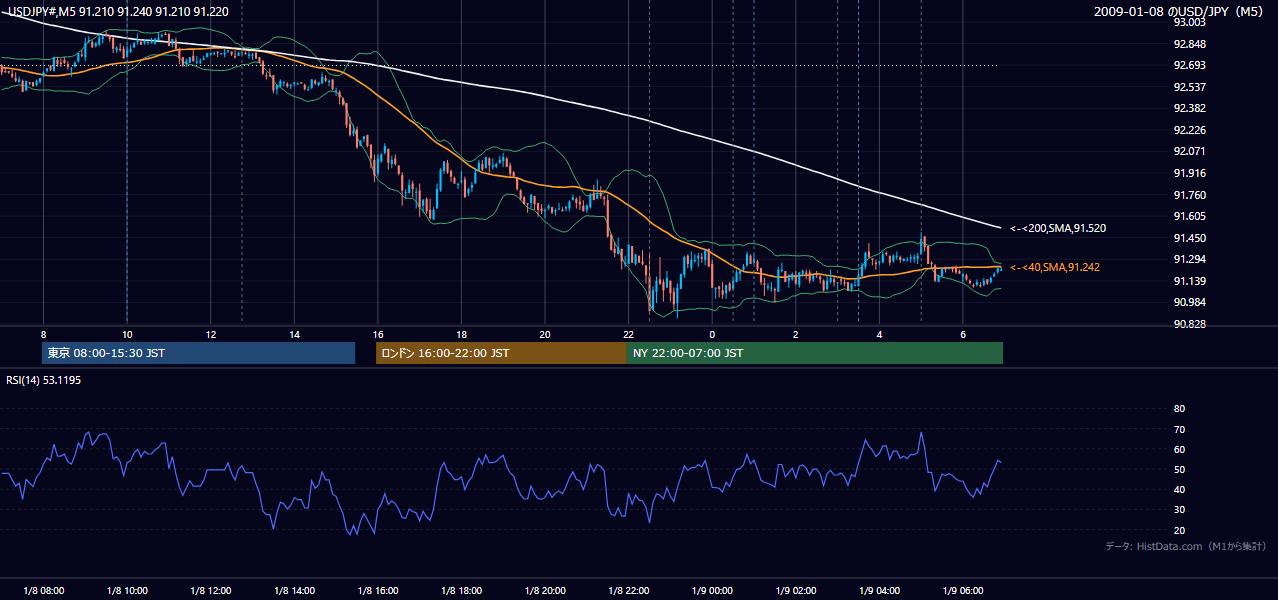1278x600 pixels.
Task: Click the 1/8 14:00 date-time label
Action: tap(294, 591)
